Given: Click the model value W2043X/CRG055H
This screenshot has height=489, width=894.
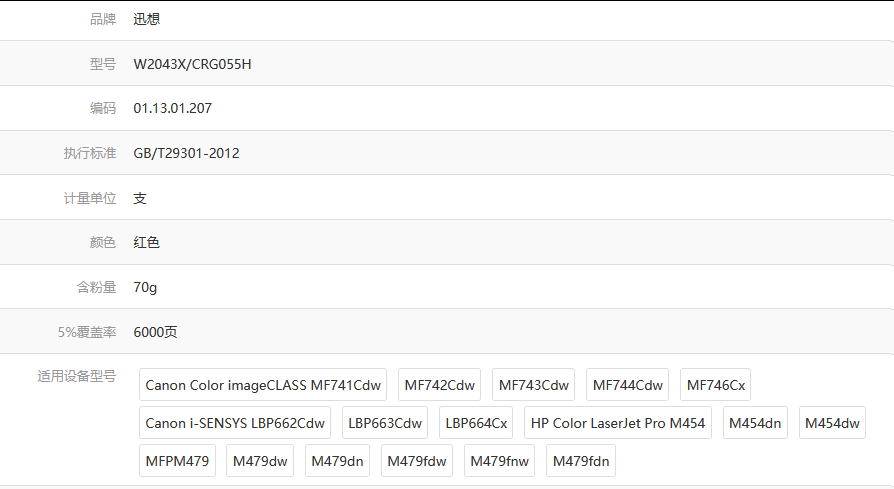Looking at the screenshot, I should (x=192, y=64).
